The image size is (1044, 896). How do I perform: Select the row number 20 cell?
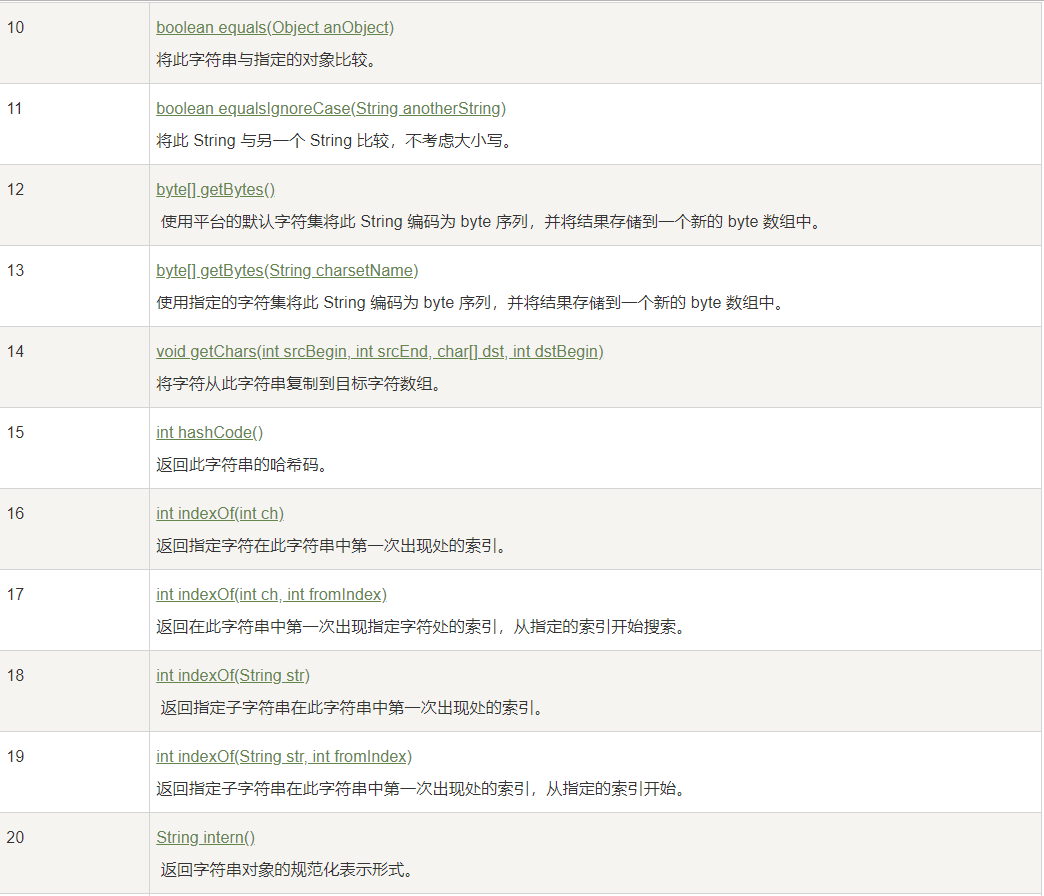coord(15,837)
